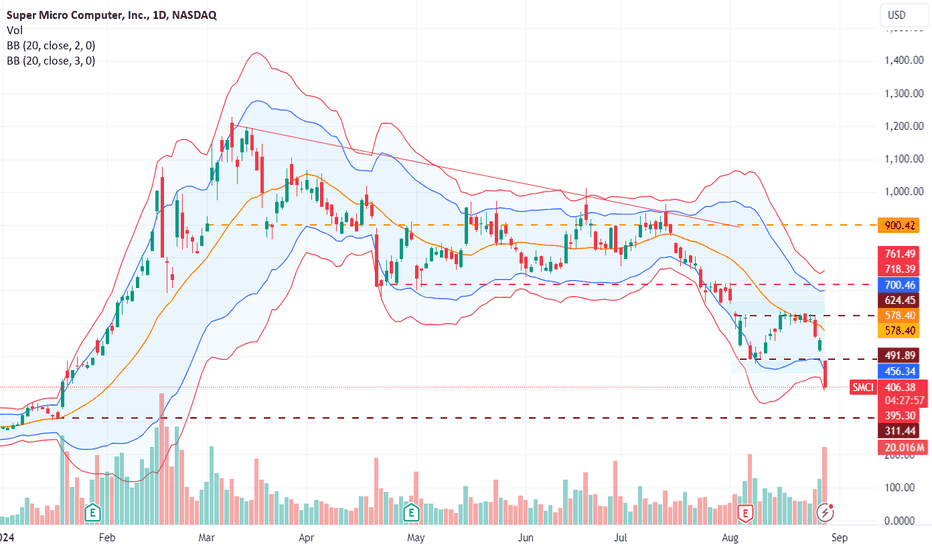
Task: Click the 456.34 blue price label
Action: click(899, 371)
